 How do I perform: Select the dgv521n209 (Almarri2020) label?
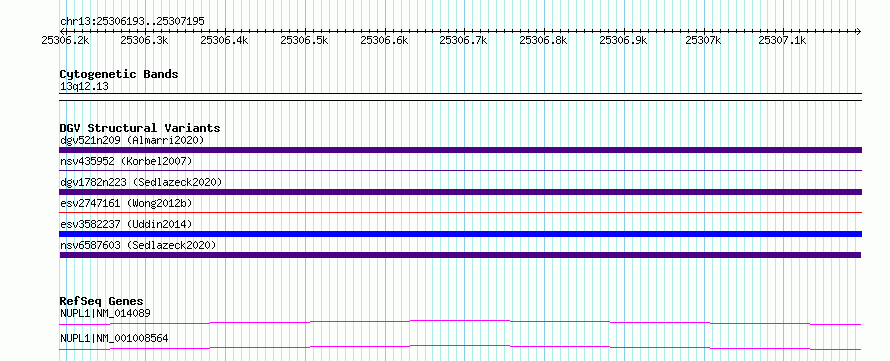[132, 140]
